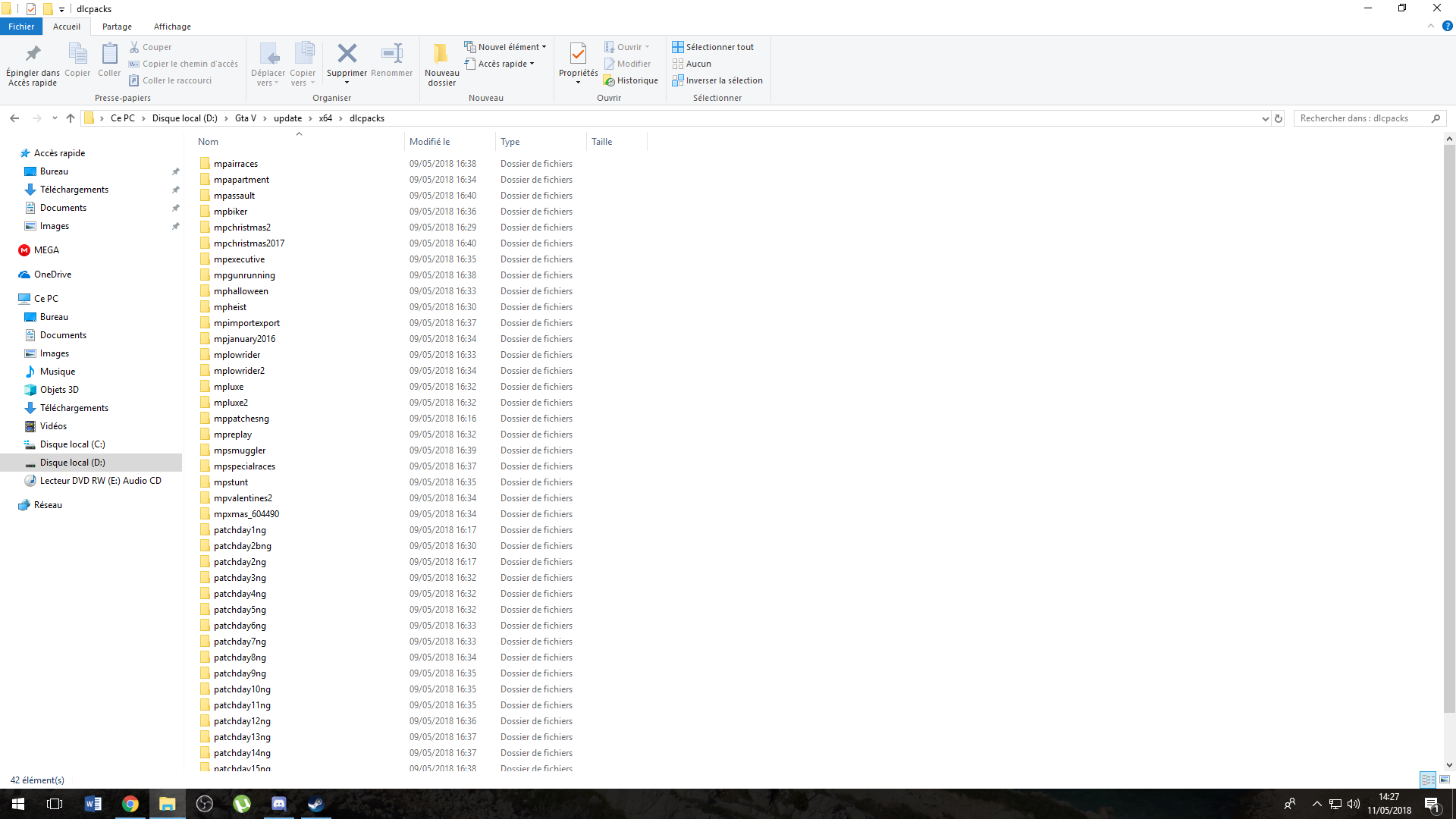Click Couper scissors in ribbon
This screenshot has height=819, width=1456.
point(150,47)
